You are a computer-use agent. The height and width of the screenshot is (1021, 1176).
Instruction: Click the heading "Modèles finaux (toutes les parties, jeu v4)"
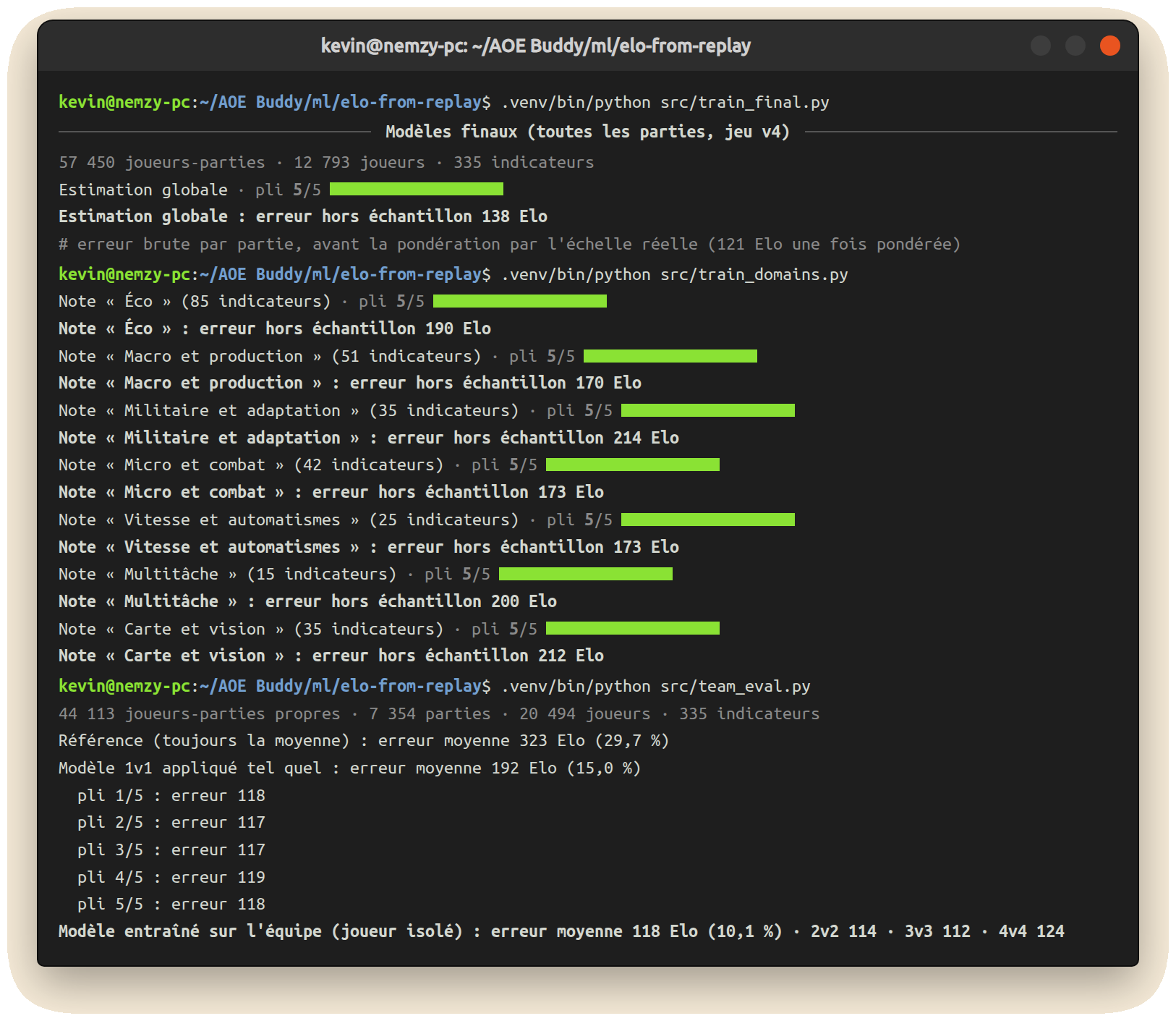point(587,132)
